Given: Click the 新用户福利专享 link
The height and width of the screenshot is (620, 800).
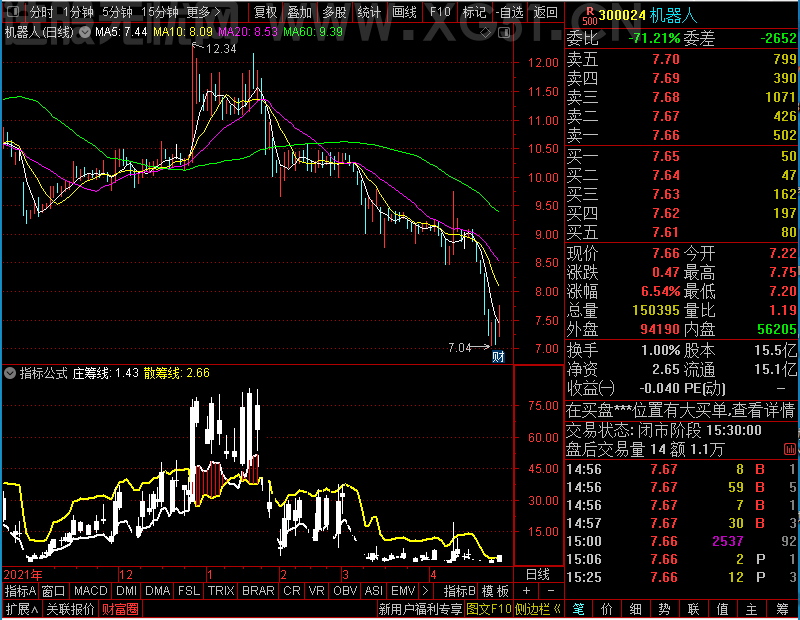Looking at the screenshot, I should click(420, 609).
